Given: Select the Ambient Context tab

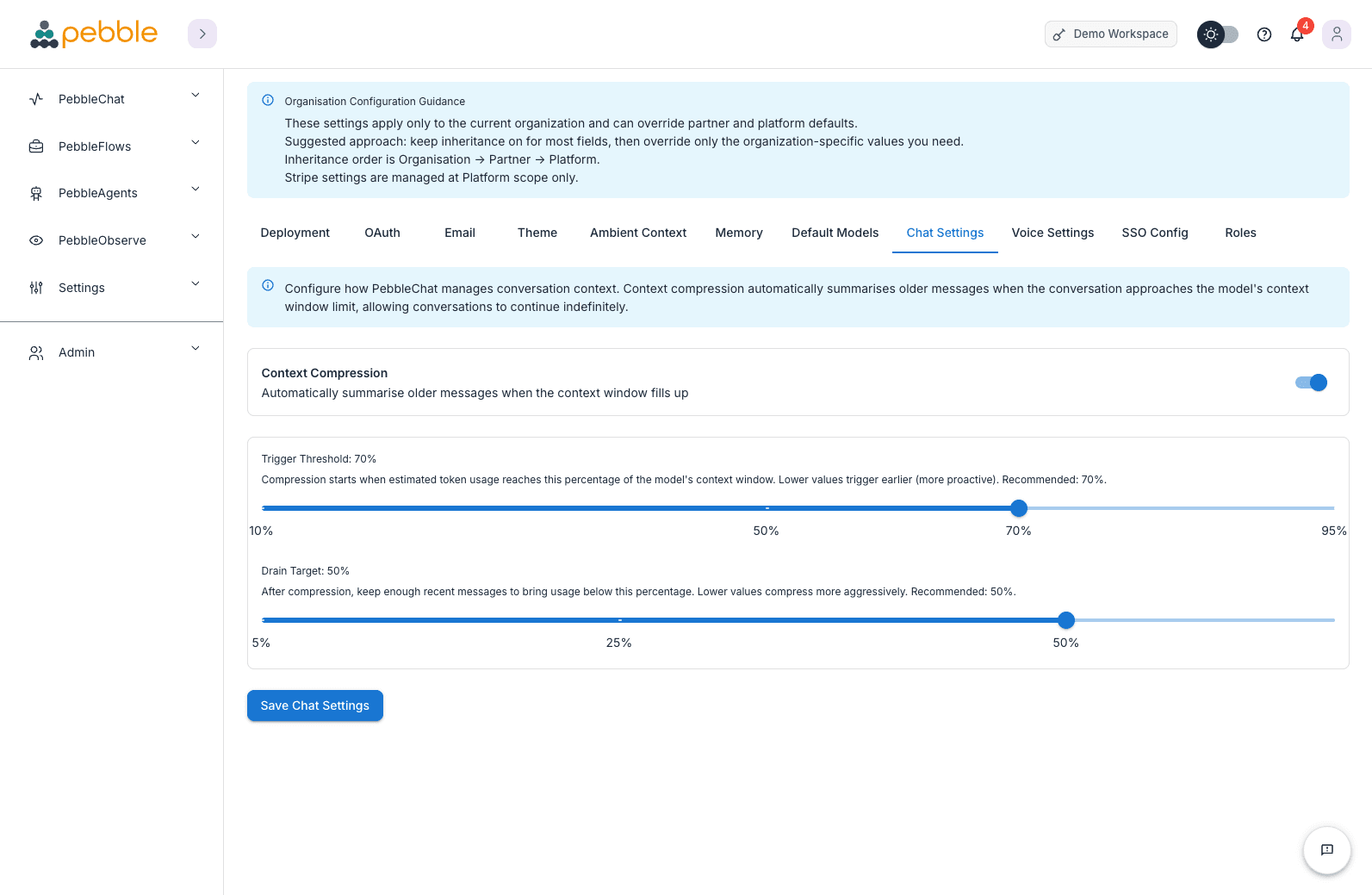Looking at the screenshot, I should (637, 233).
